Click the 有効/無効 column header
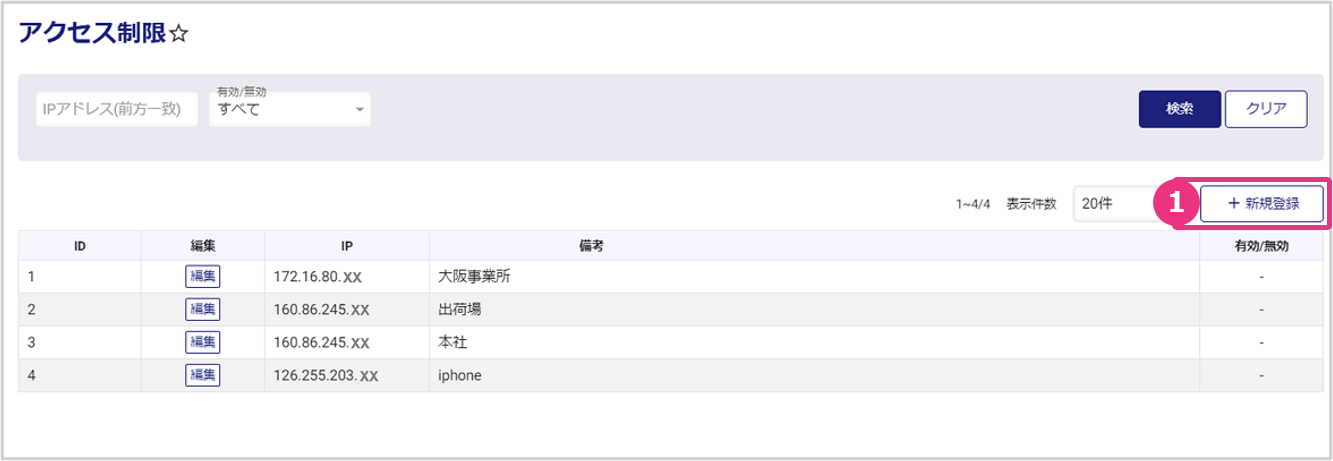This screenshot has height=461, width=1333. tap(1262, 246)
